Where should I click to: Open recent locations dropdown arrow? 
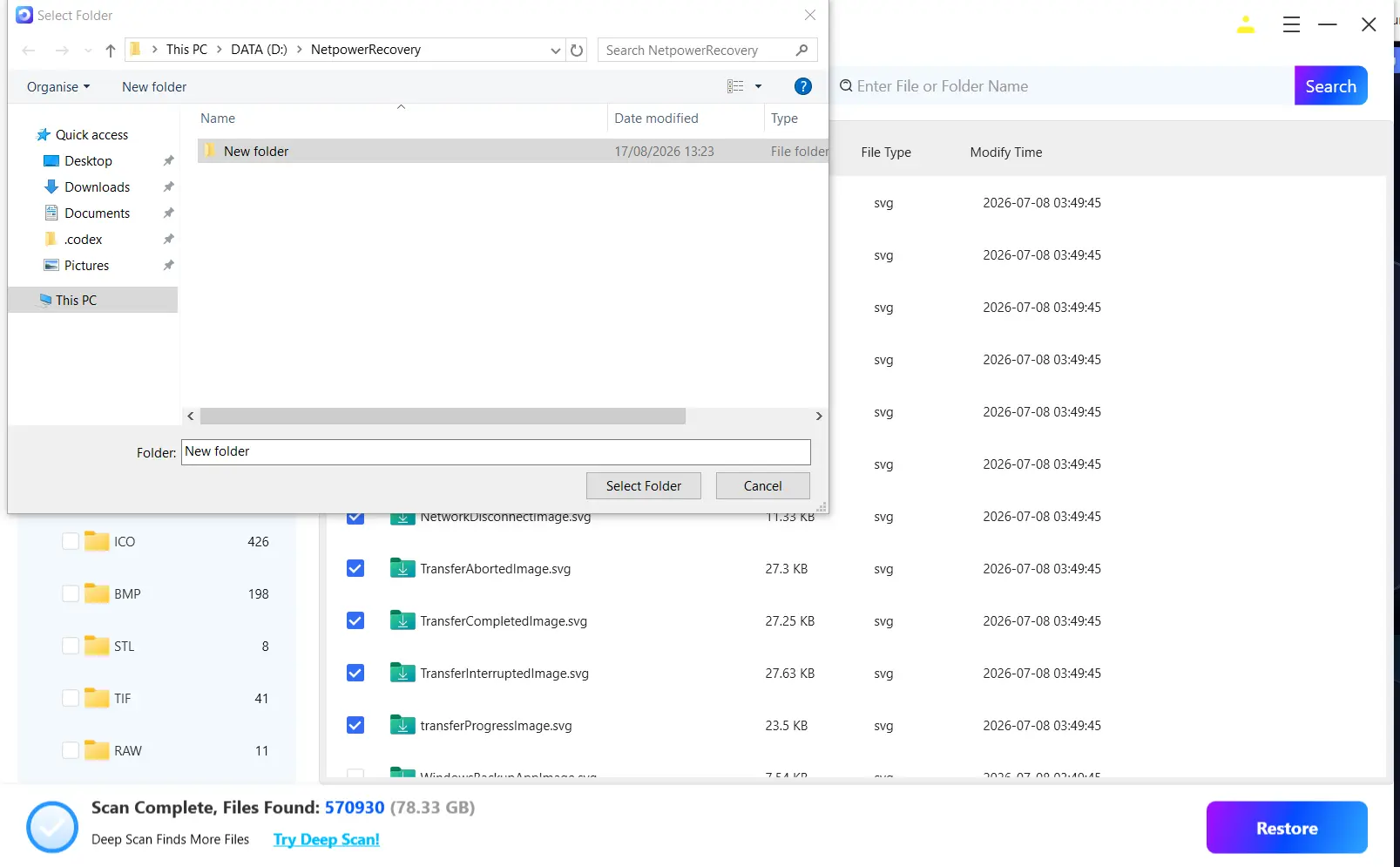coord(88,51)
